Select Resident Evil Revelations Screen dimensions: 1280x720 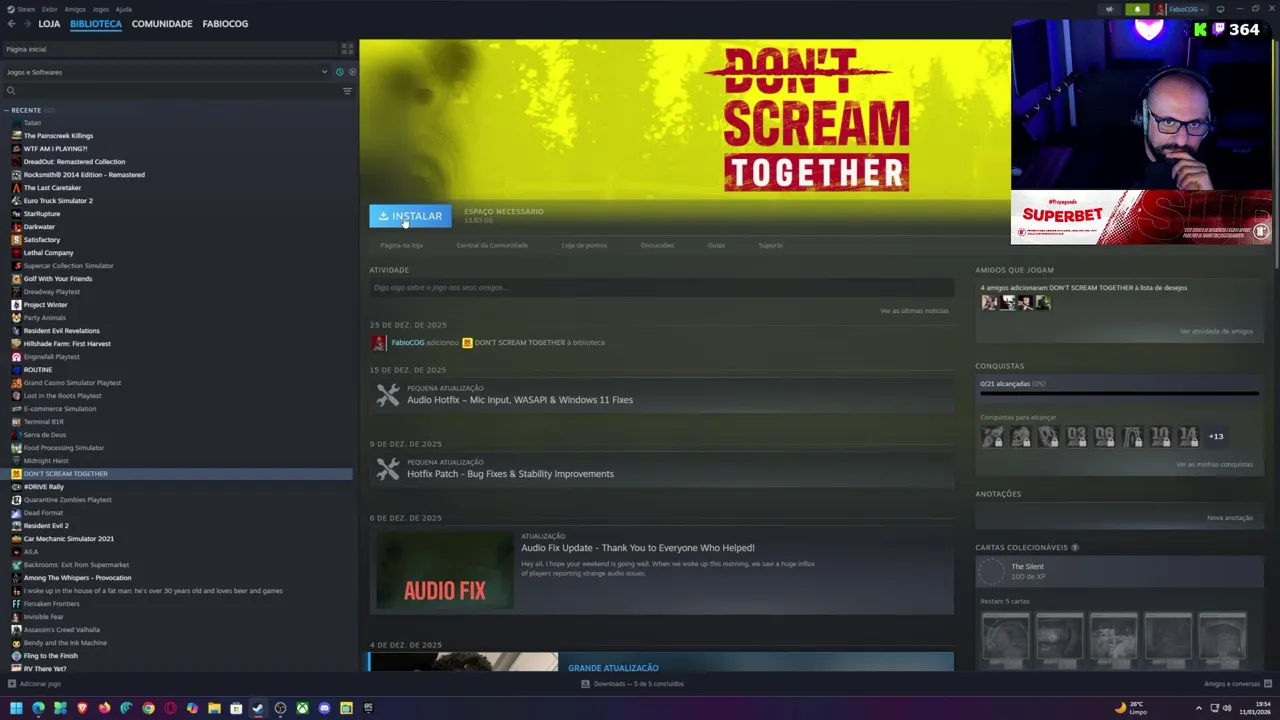click(x=61, y=331)
